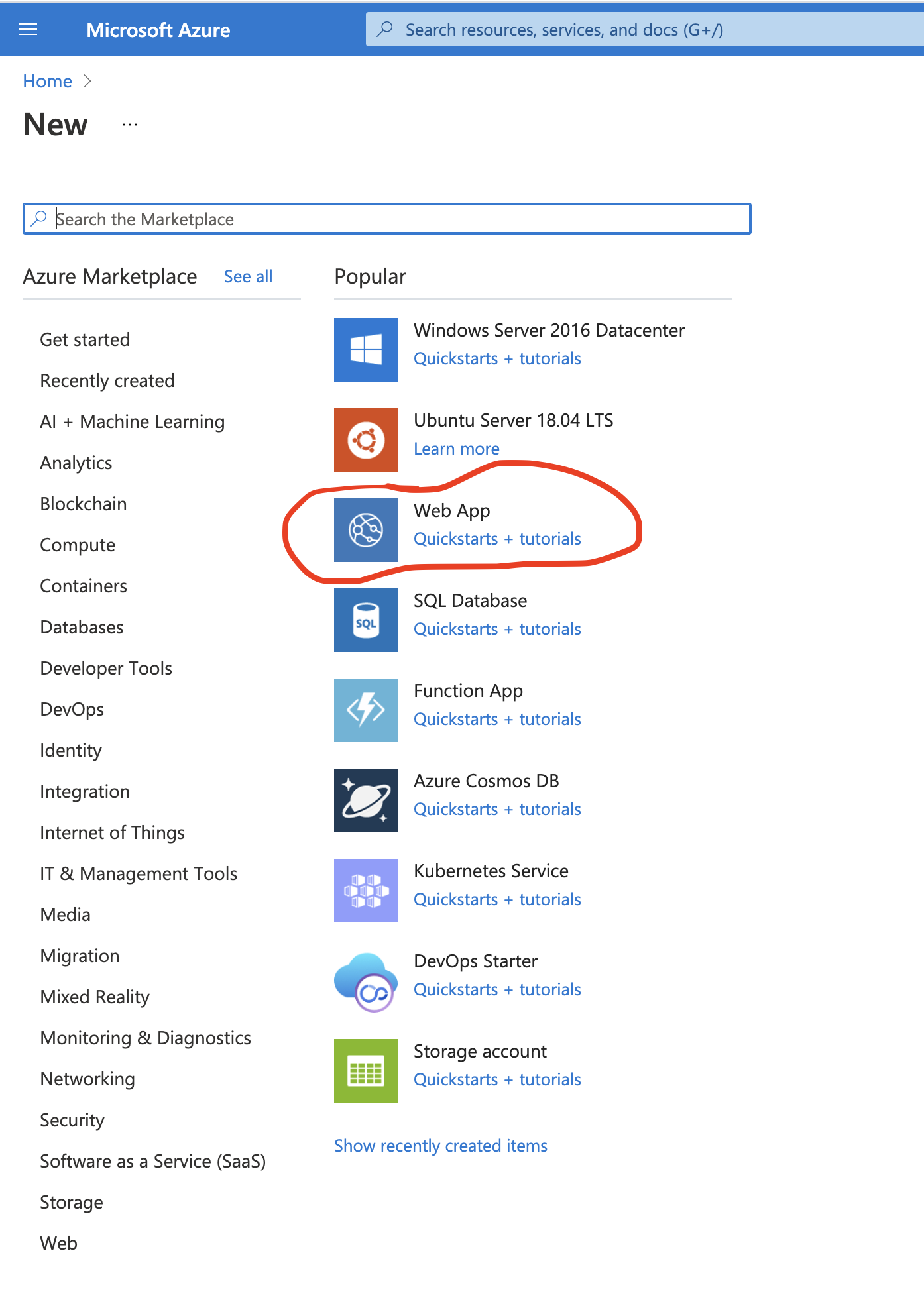Click the magnifier icon in Marketplace search

point(39,218)
